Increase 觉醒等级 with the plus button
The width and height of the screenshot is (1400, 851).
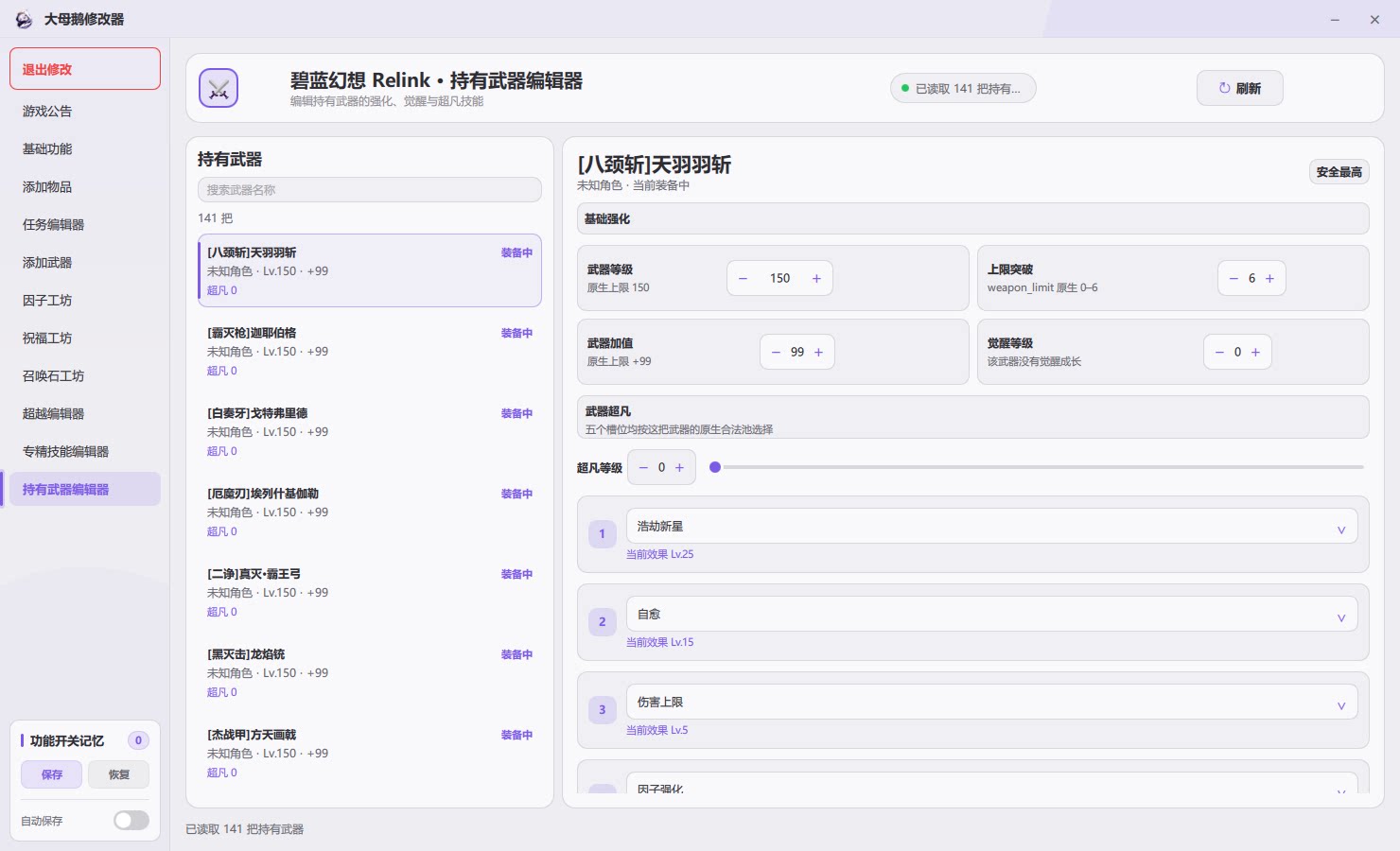(1255, 352)
